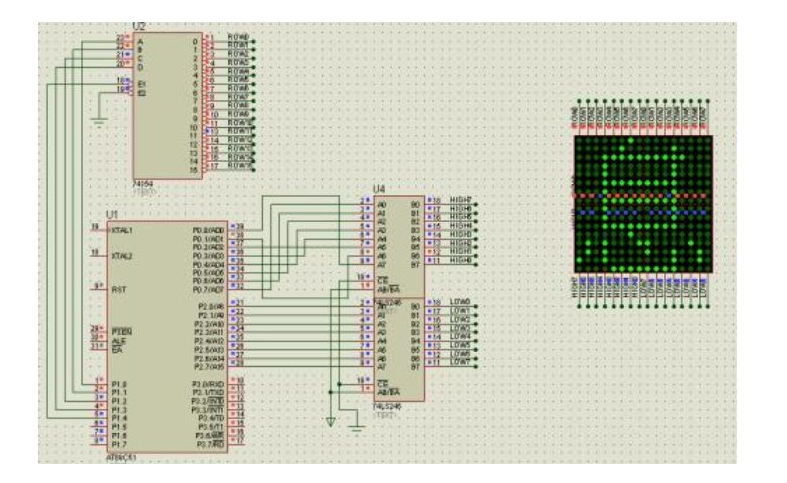Image resolution: width=787 pixels, height=483 pixels.
Task: Click the ROW net label on U2 pin 17
Action: point(241,165)
